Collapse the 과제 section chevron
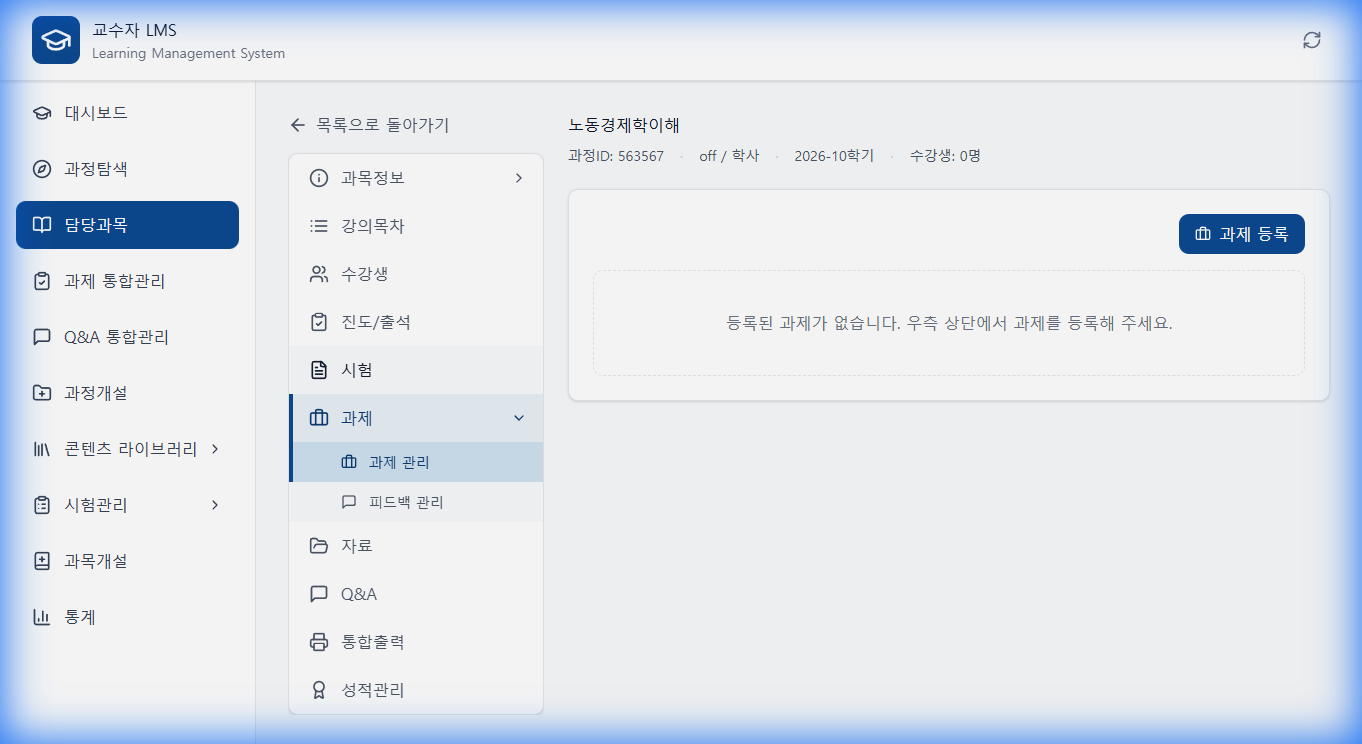1362x744 pixels. [519, 418]
